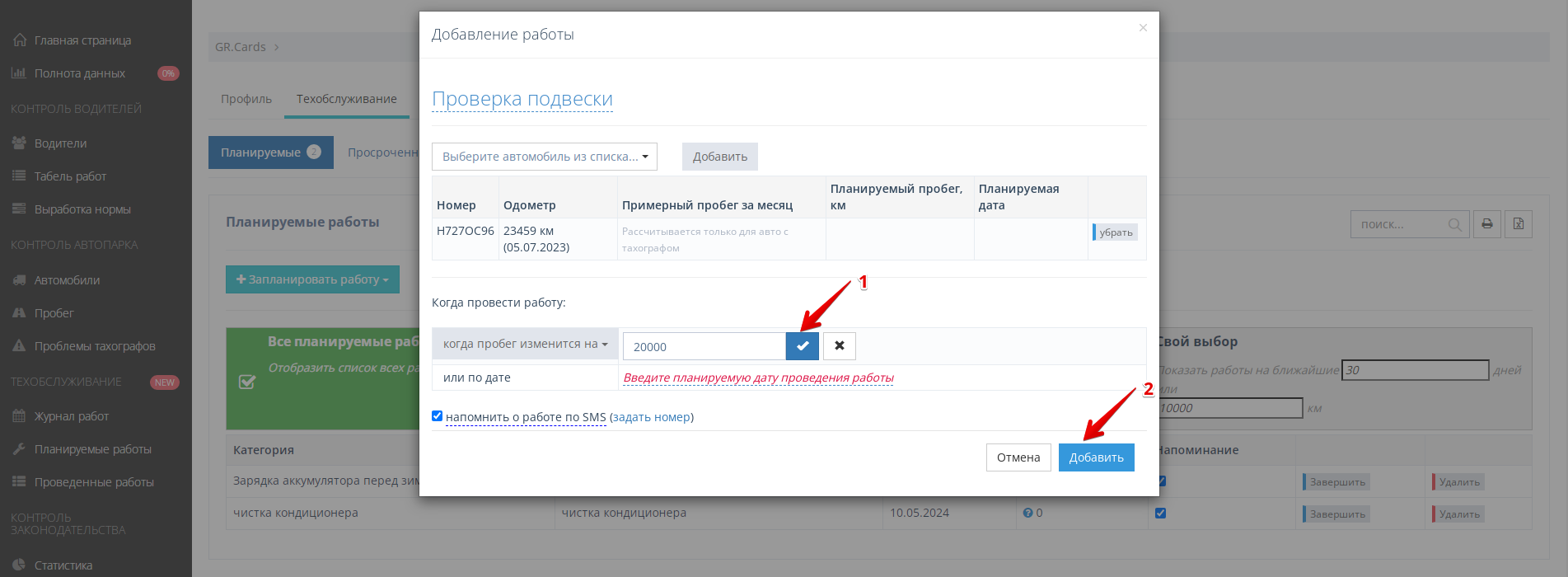
Task: Expand 'когда пробег изменится на' dropdown
Action: point(525,344)
